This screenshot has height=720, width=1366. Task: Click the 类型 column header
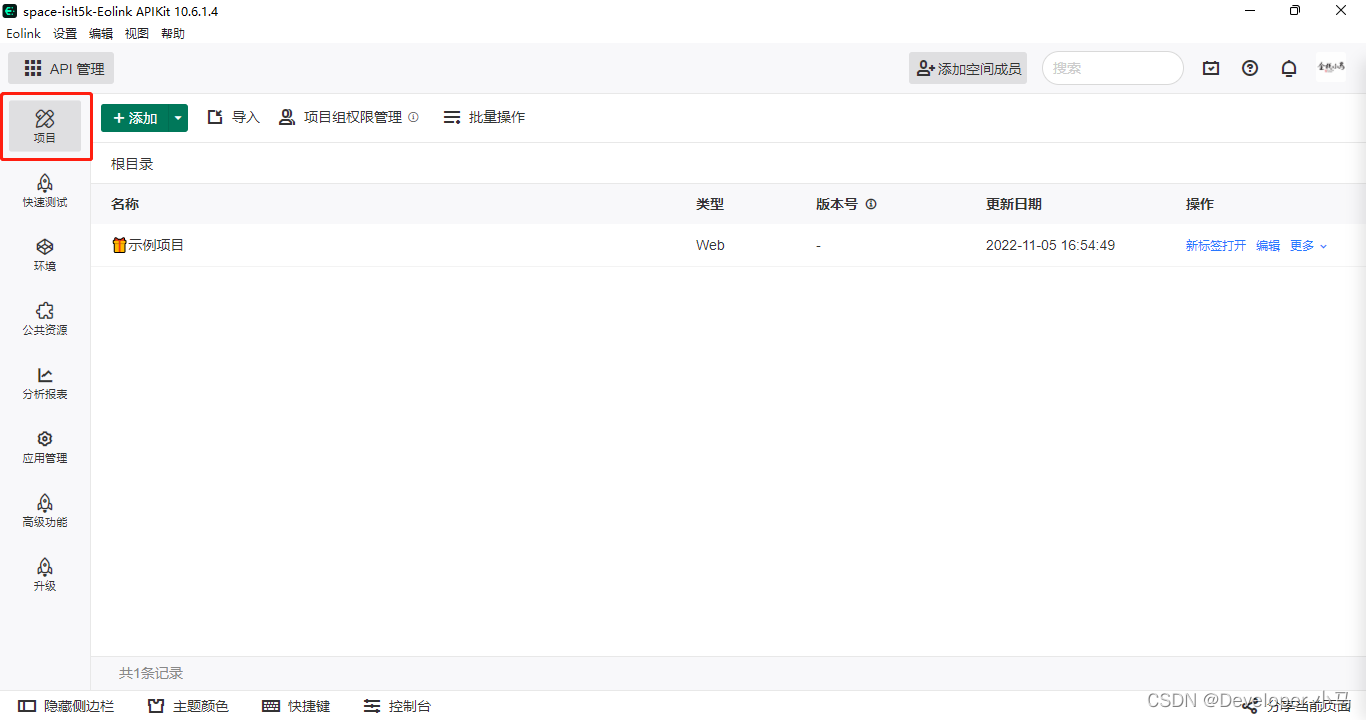710,204
